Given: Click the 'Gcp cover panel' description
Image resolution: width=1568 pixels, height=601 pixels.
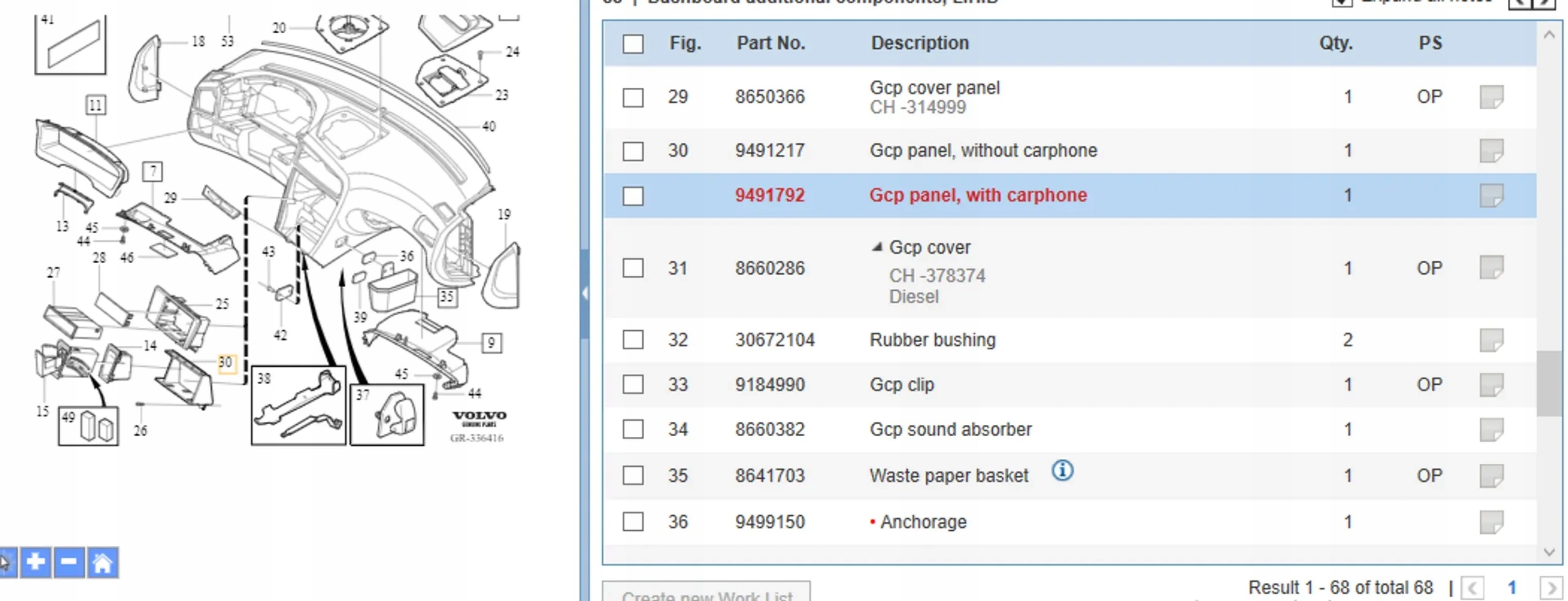Looking at the screenshot, I should click(935, 88).
